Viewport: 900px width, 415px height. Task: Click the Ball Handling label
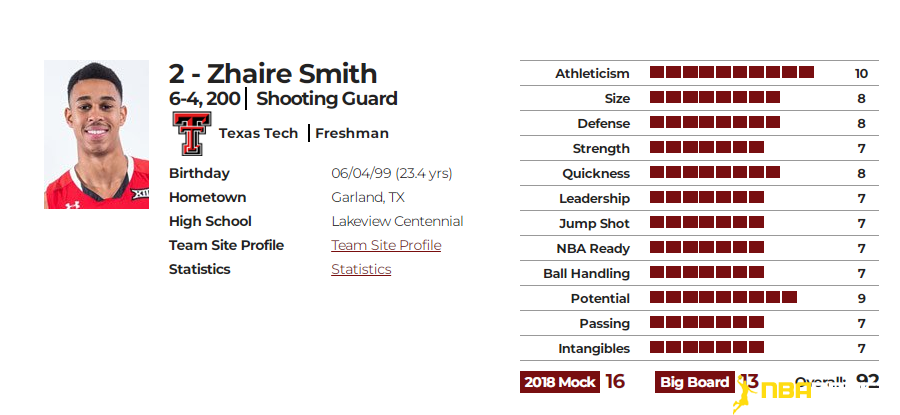coord(587,274)
